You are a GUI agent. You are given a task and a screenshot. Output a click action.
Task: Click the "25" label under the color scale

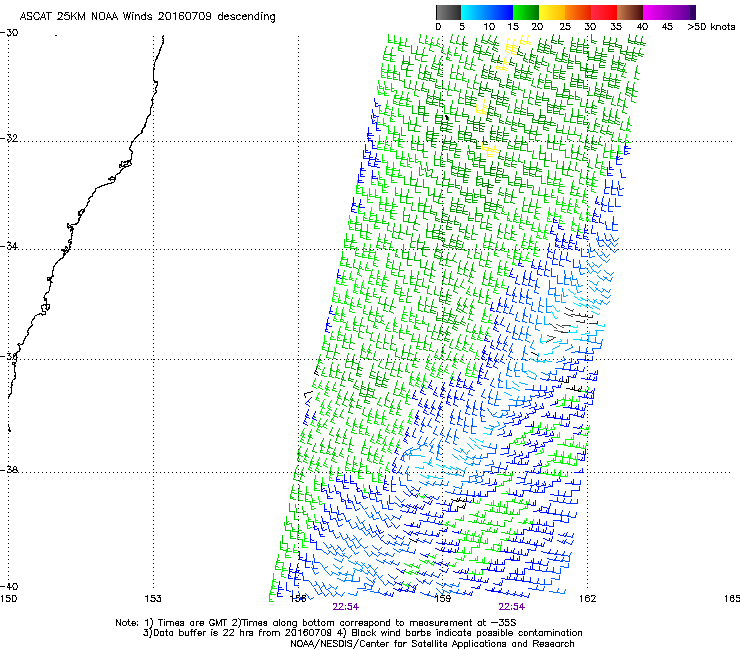(x=564, y=27)
